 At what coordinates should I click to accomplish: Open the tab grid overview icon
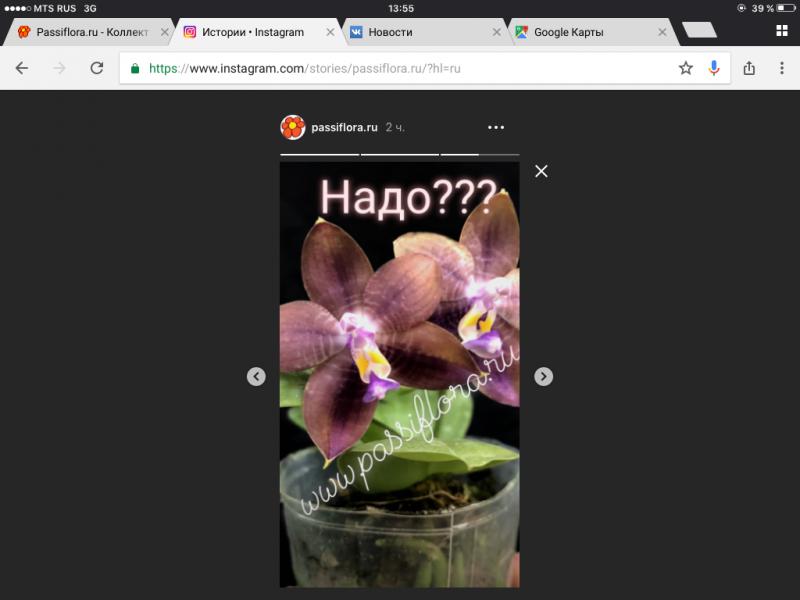(781, 31)
